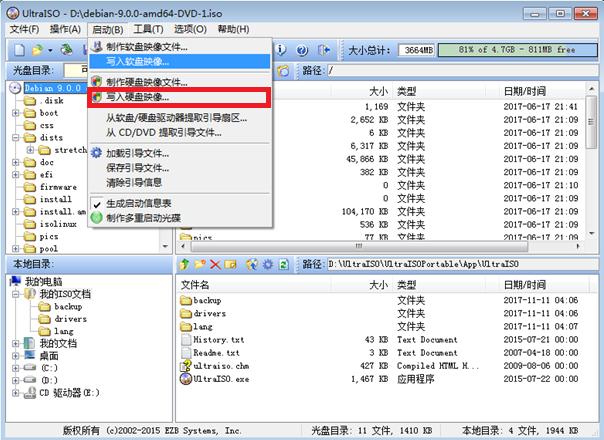Click the 我的电脑 computer icon
Viewport: 604px width, 440px height.
coord(15,281)
